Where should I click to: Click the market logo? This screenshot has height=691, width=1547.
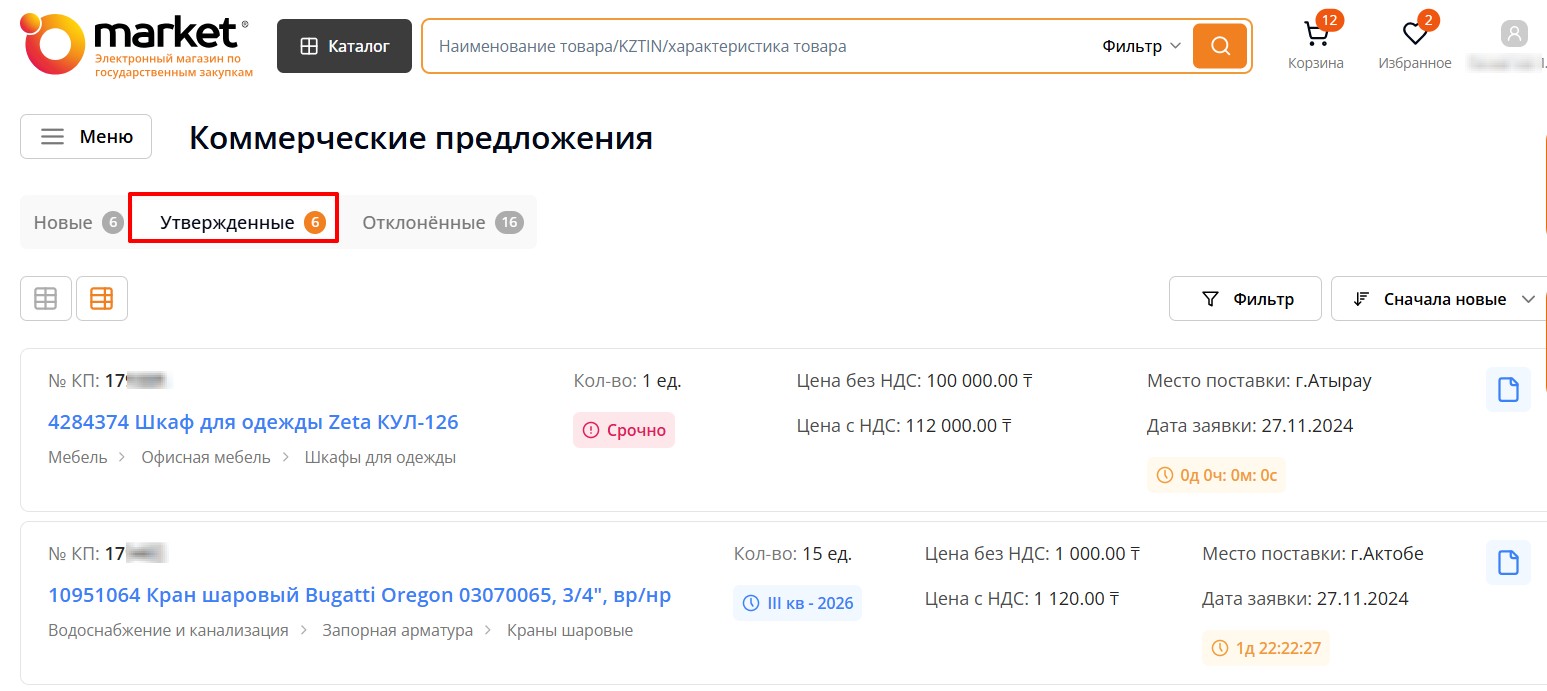[137, 45]
